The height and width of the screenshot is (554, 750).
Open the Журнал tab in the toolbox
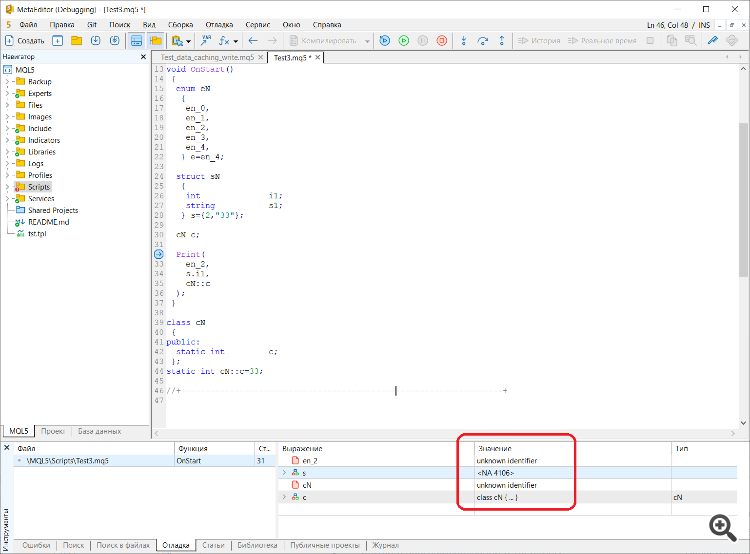click(385, 546)
